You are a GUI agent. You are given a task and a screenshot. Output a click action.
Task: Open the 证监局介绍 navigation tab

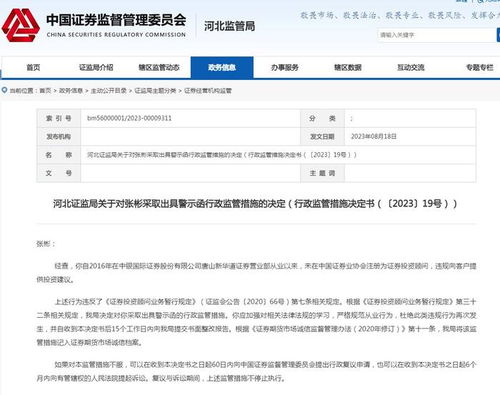(x=96, y=68)
